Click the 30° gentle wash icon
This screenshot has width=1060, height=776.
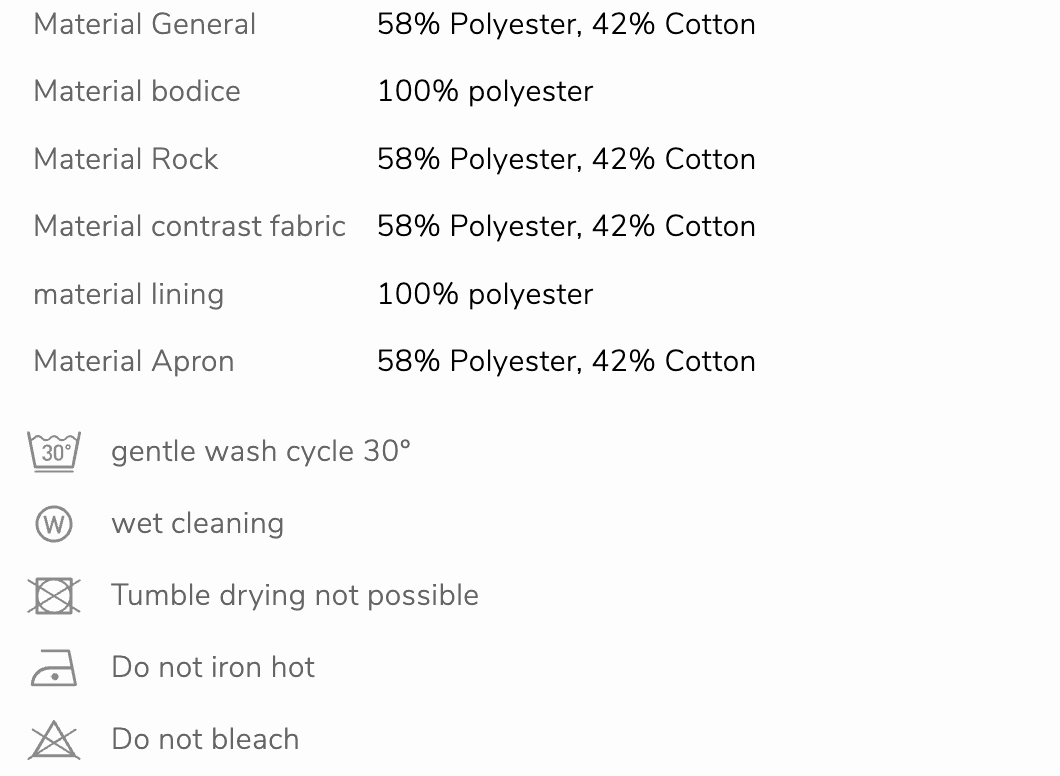click(54, 452)
